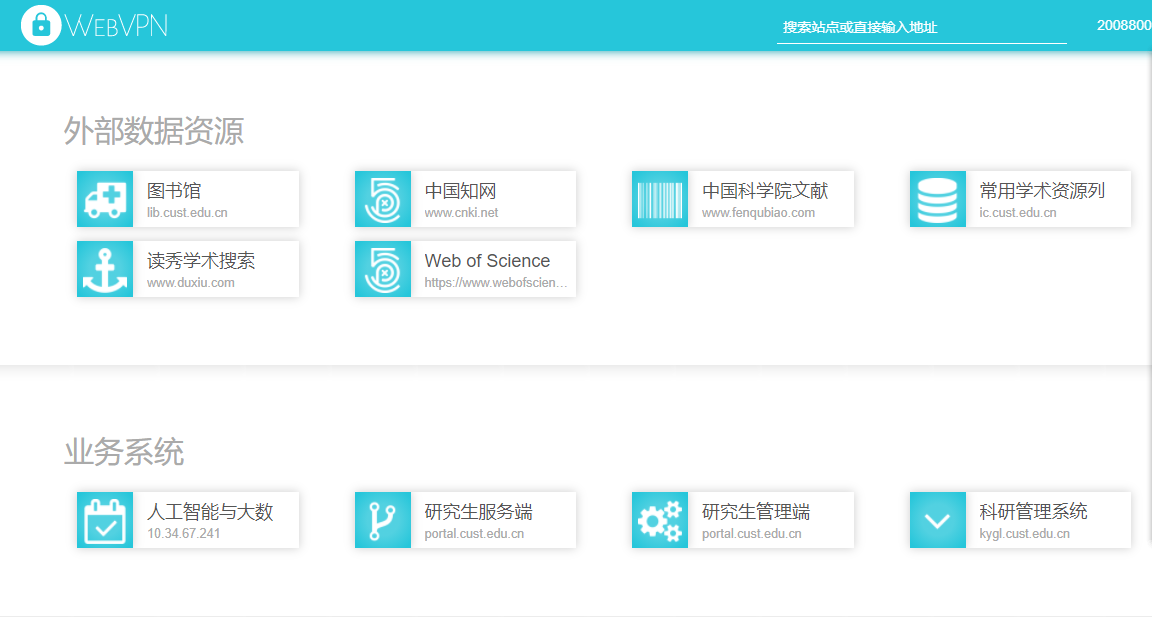Click the calendar check icon for 人工智能与大数
The width and height of the screenshot is (1152, 617).
pos(105,520)
